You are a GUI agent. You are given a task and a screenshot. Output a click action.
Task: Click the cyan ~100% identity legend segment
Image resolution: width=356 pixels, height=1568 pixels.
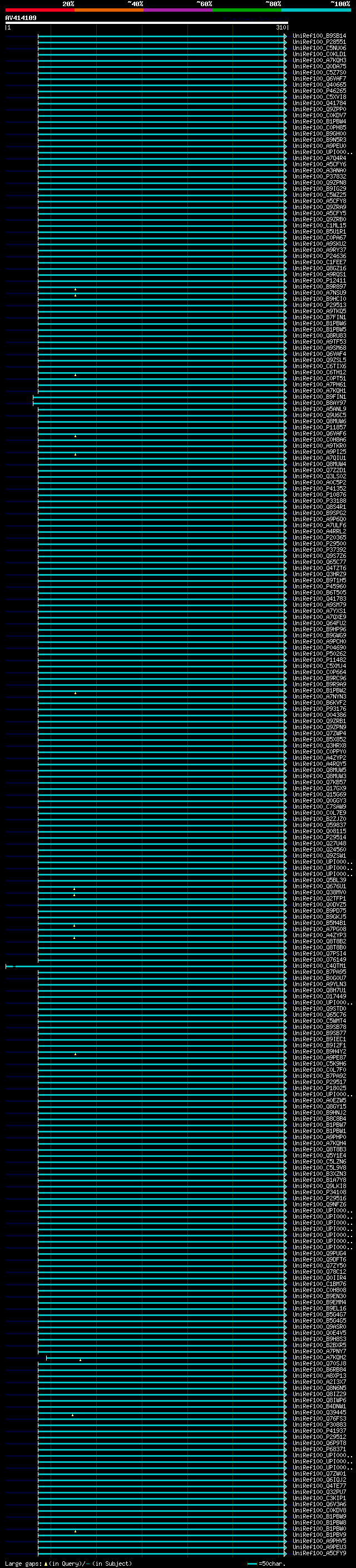(316, 10)
